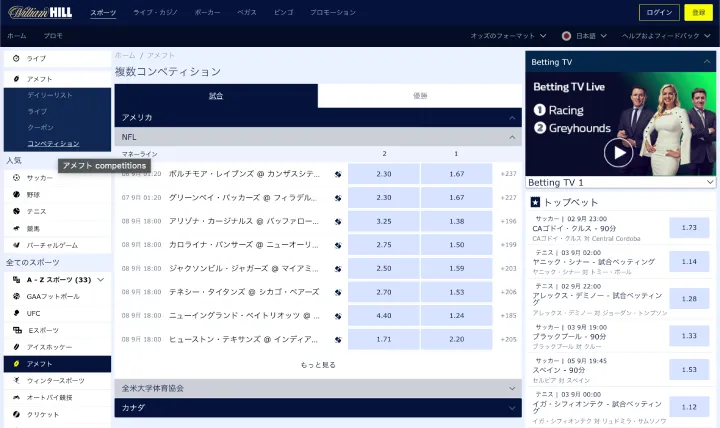This screenshot has height=428, width=720.
Task: Expand A-Z スポーツ (33) list chevron
Action: [x=101, y=279]
